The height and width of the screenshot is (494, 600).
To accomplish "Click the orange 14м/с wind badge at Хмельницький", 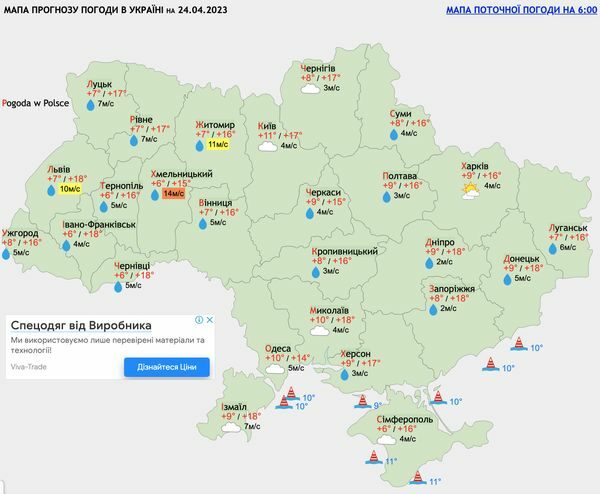I will (173, 194).
